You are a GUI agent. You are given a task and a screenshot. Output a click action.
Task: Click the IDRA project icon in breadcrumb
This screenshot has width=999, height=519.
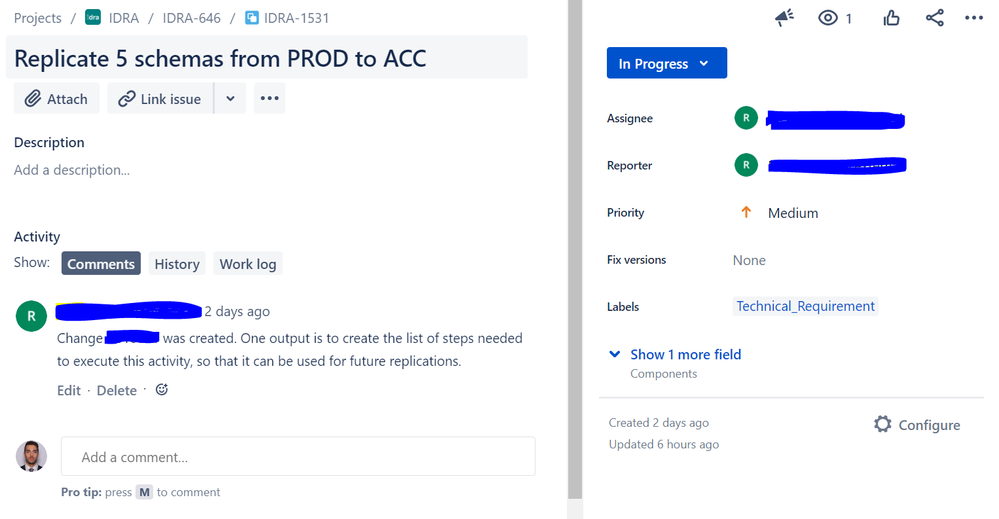[x=93, y=17]
